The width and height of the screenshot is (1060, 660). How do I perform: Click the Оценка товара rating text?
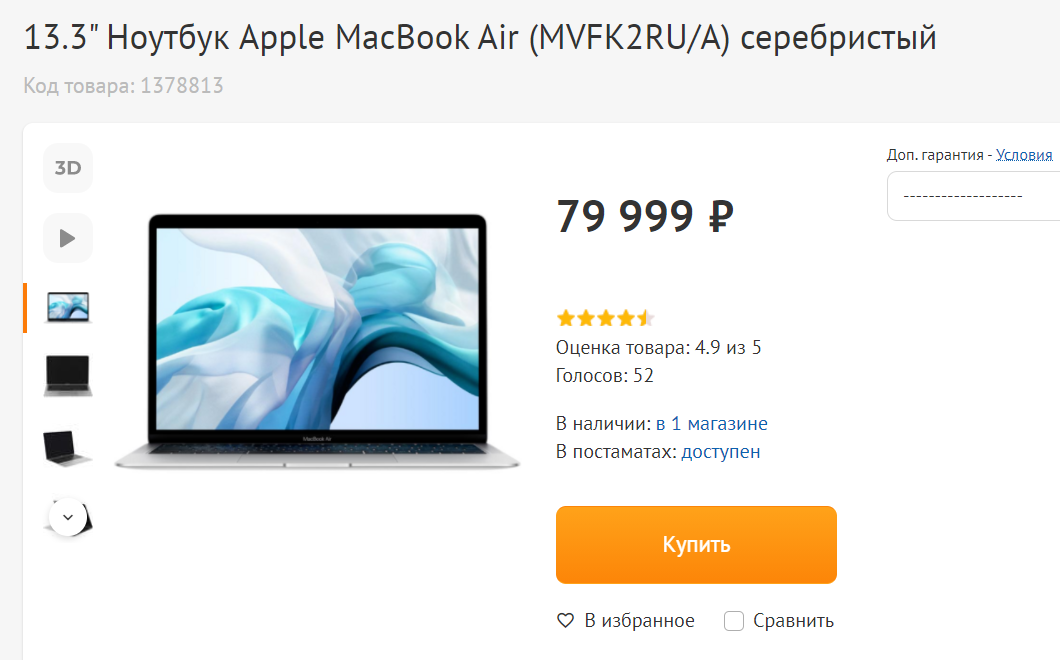click(658, 348)
